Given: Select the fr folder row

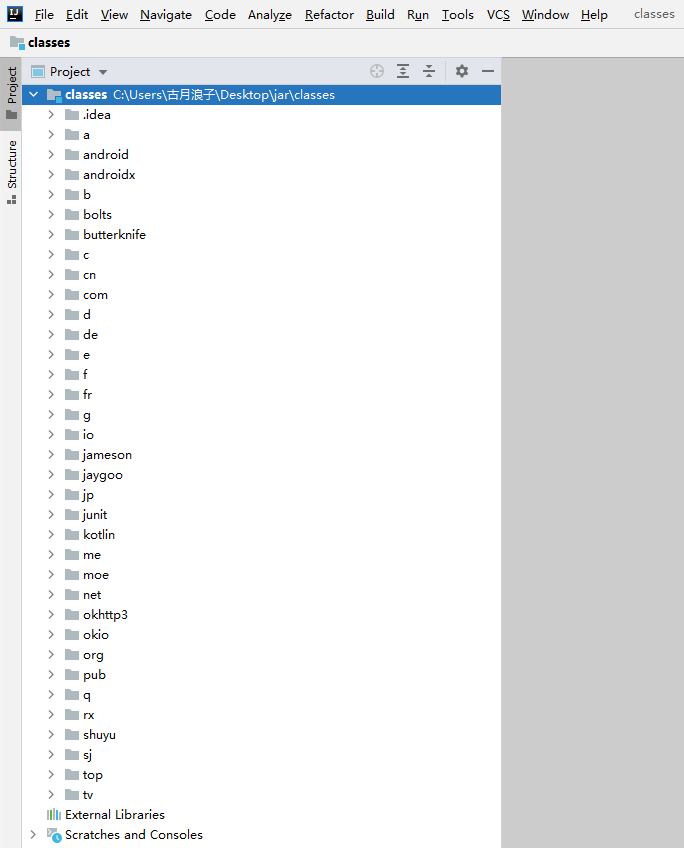Looking at the screenshot, I should pyautogui.click(x=261, y=395).
